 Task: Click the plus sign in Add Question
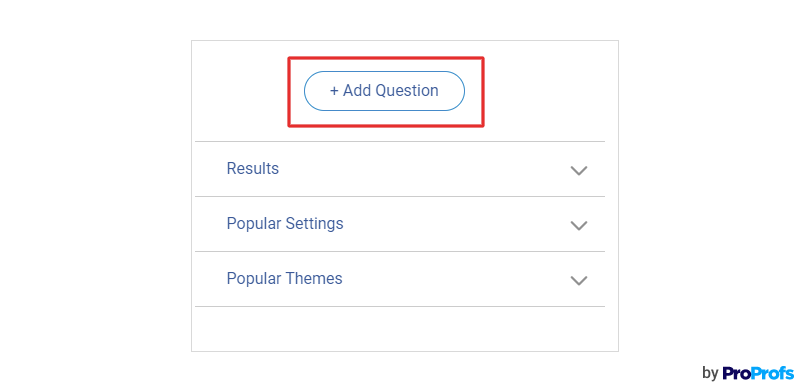(334, 91)
